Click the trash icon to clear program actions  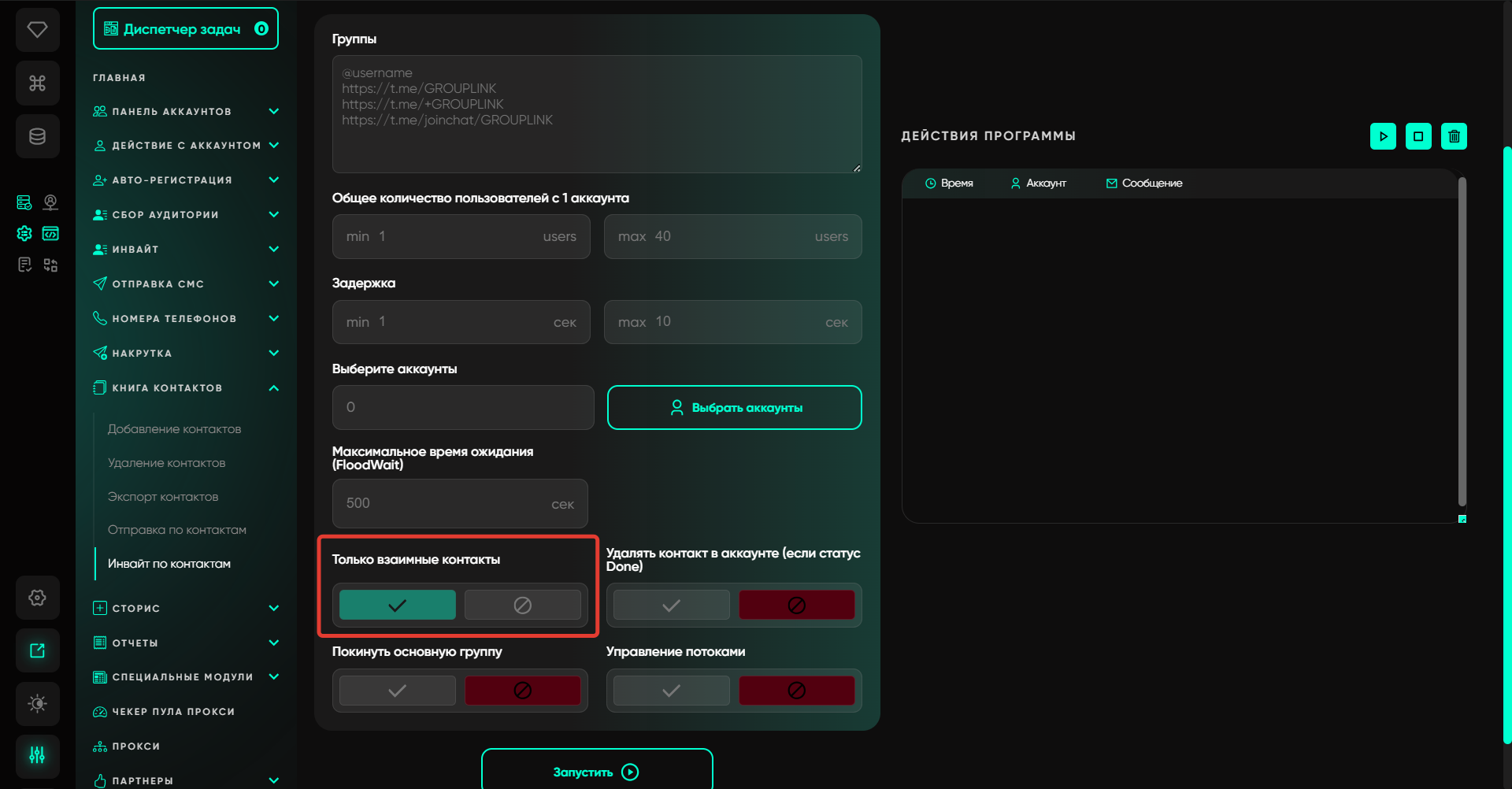click(1454, 136)
